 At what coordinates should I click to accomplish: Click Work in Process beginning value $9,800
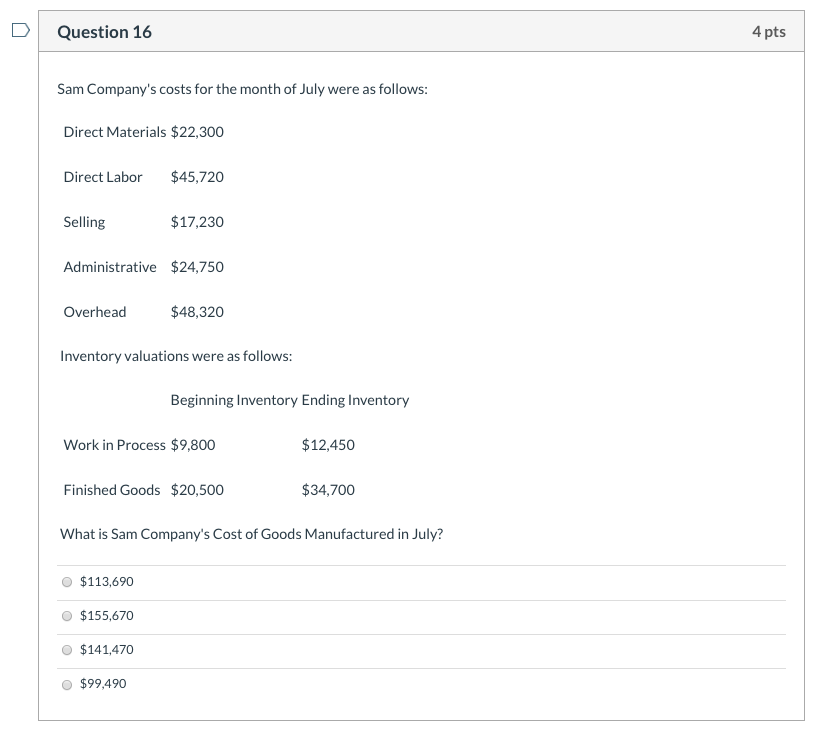[193, 445]
